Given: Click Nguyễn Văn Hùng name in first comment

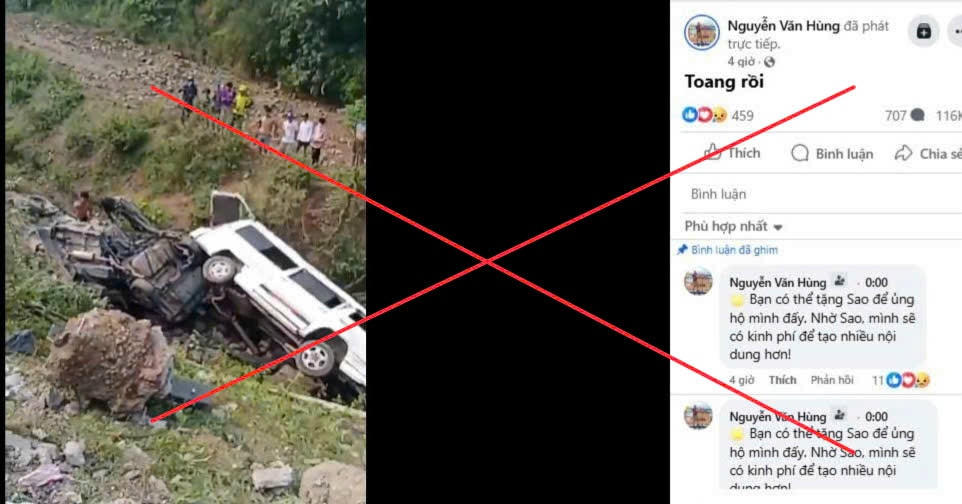Looking at the screenshot, I should [777, 282].
